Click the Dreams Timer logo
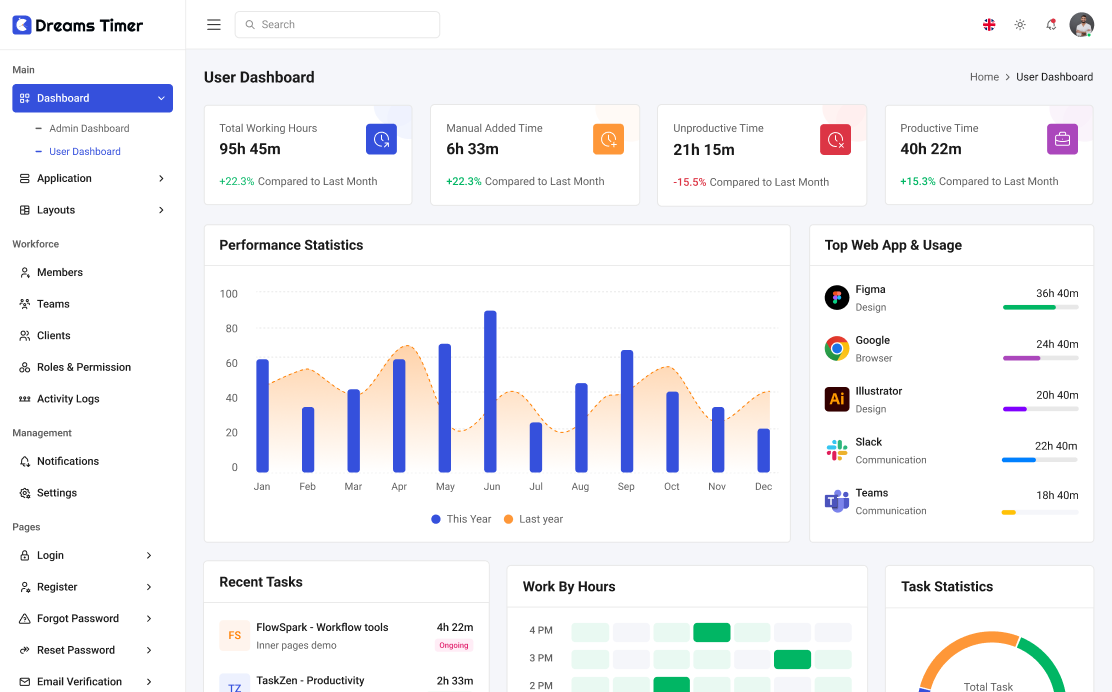 [x=78, y=25]
